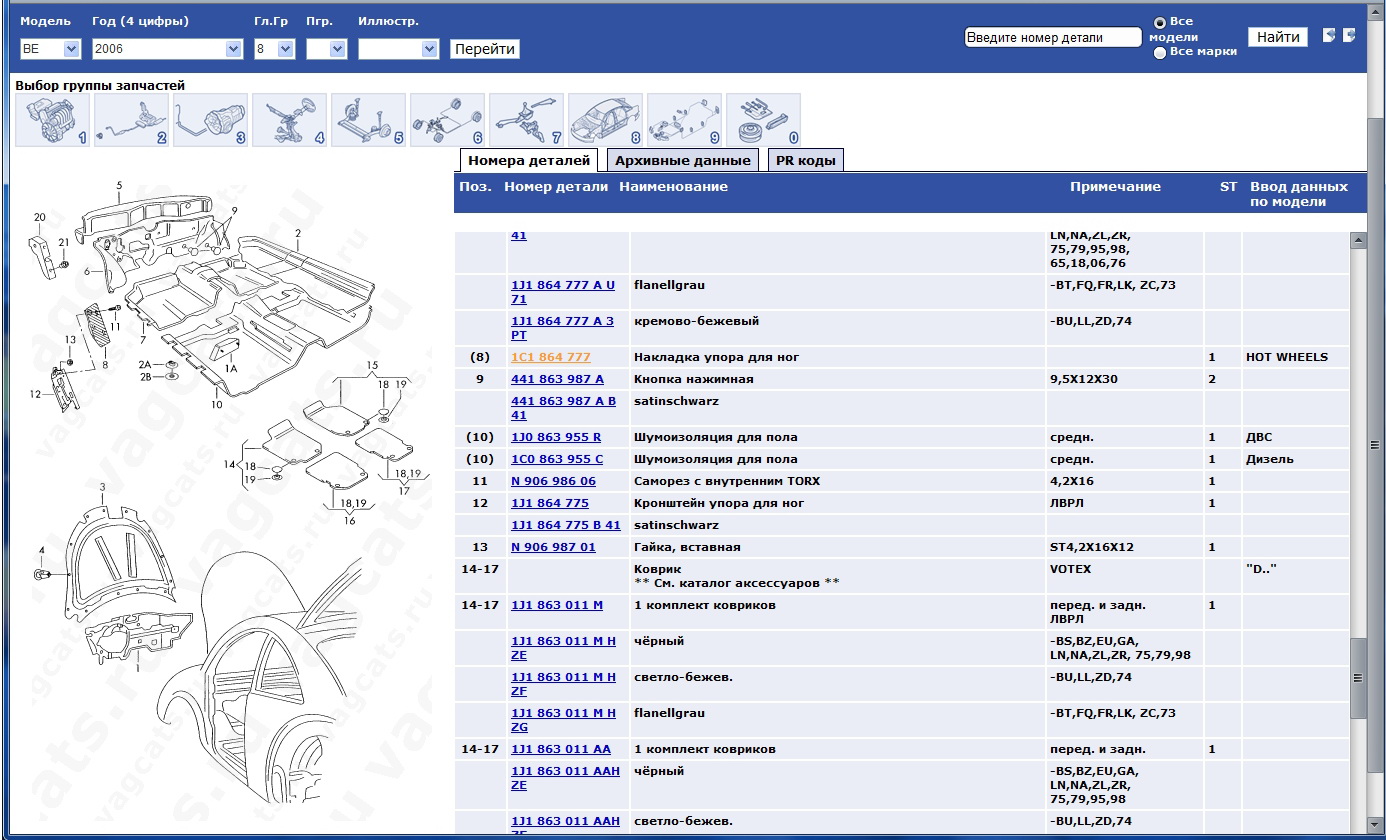Open electrics parts group 9 icon

pyautogui.click(x=684, y=120)
